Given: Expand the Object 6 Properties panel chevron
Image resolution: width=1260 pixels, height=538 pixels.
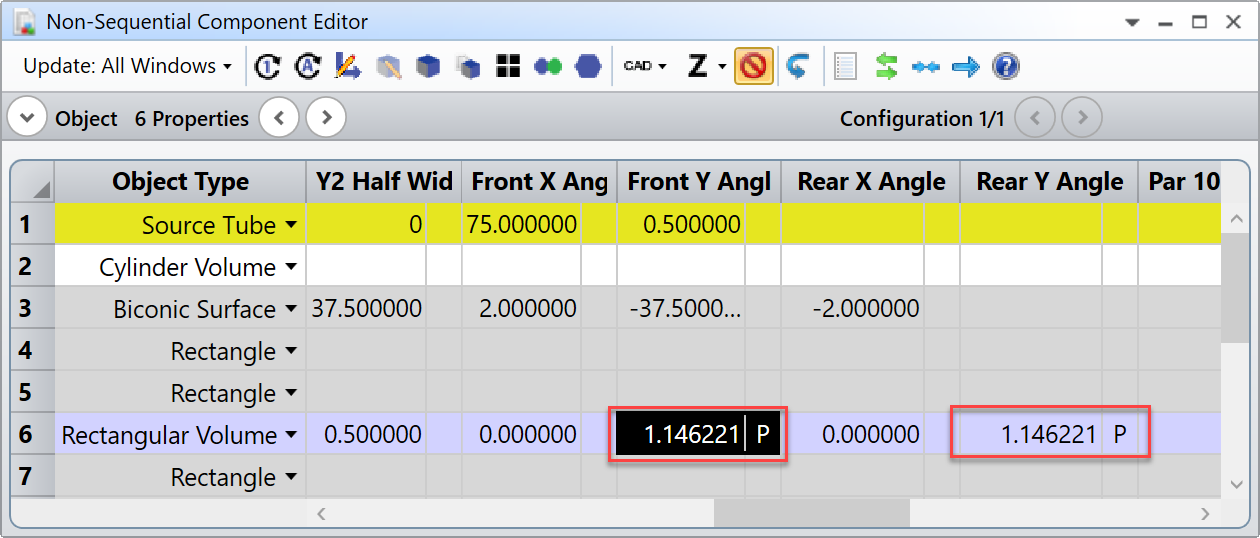Looking at the screenshot, I should (27, 119).
